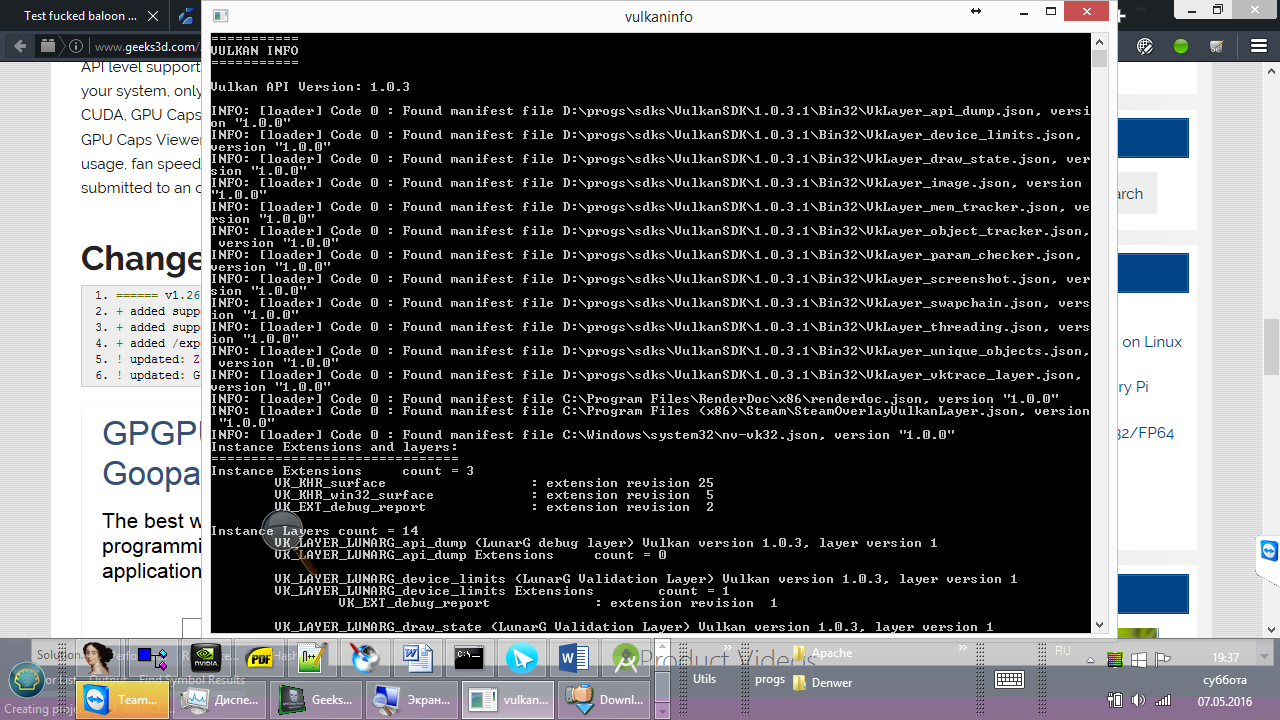
Task: Click the Action Center flag tray icon
Action: tap(1163, 660)
